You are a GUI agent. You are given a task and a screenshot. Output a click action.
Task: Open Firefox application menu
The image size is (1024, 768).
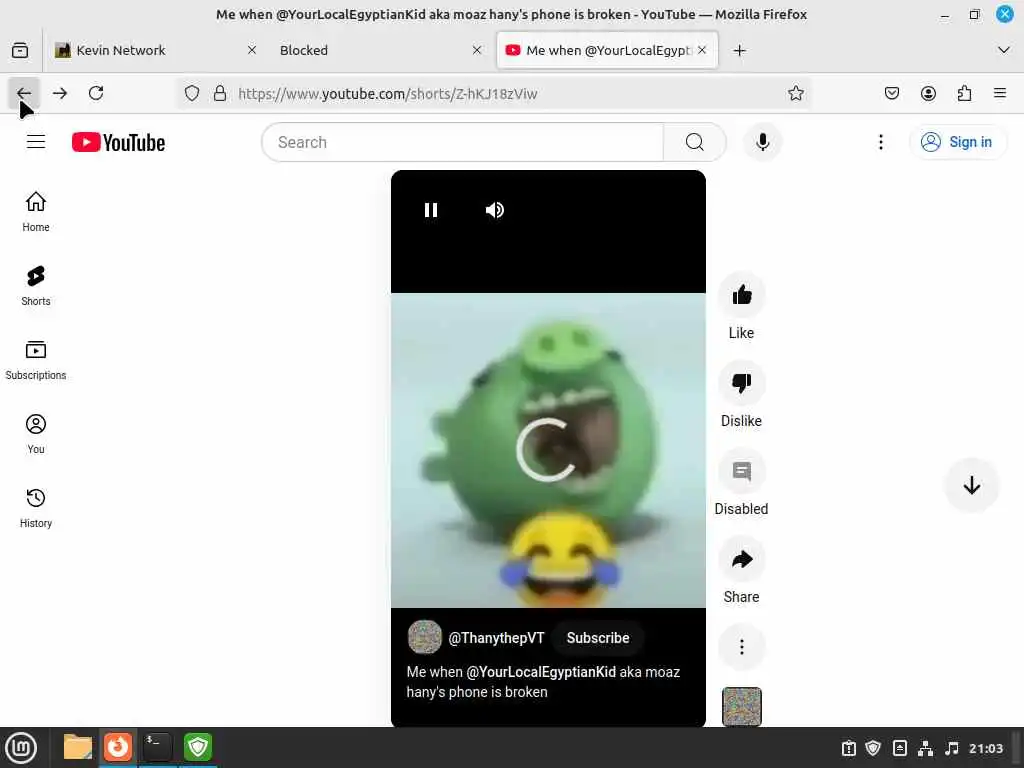click(x=1000, y=93)
